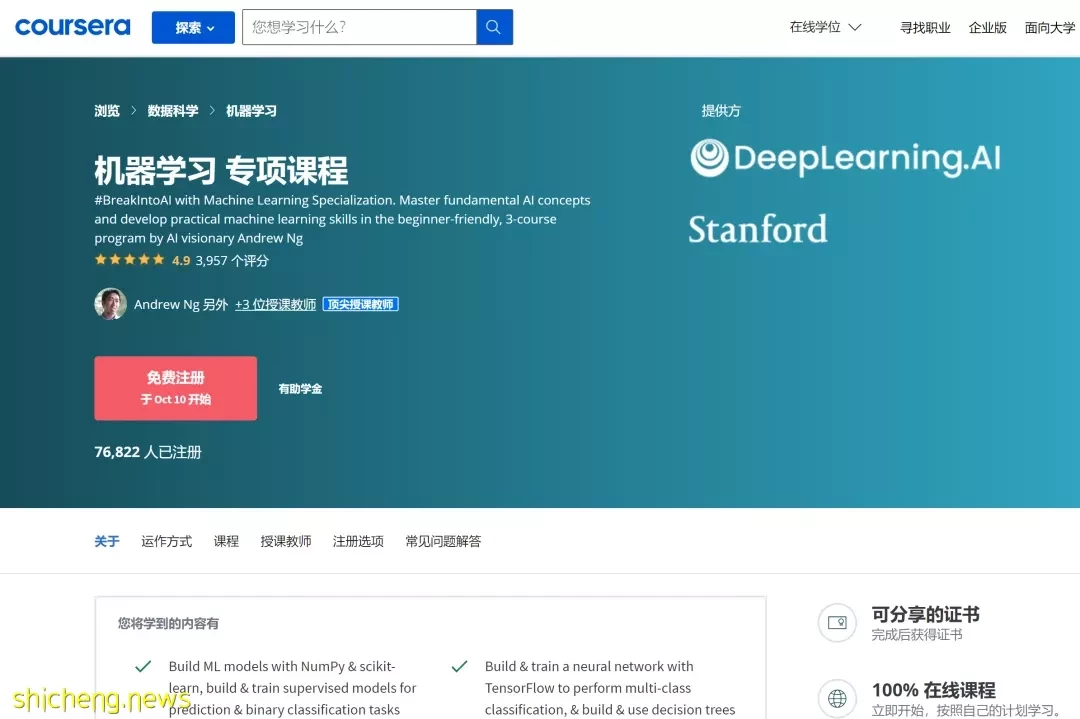
Task: Go to the 数据科学 breadcrumb
Action: (x=173, y=111)
